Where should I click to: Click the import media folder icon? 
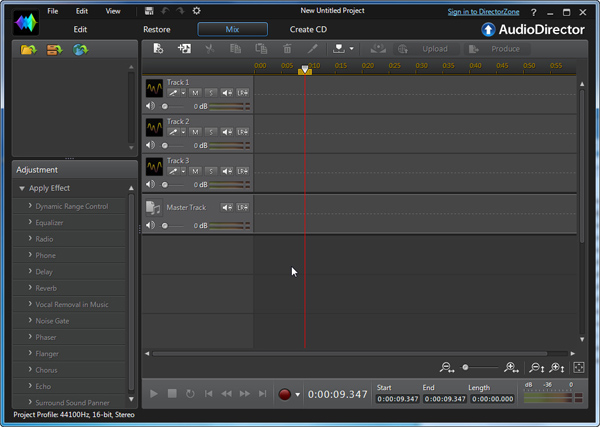(28, 49)
